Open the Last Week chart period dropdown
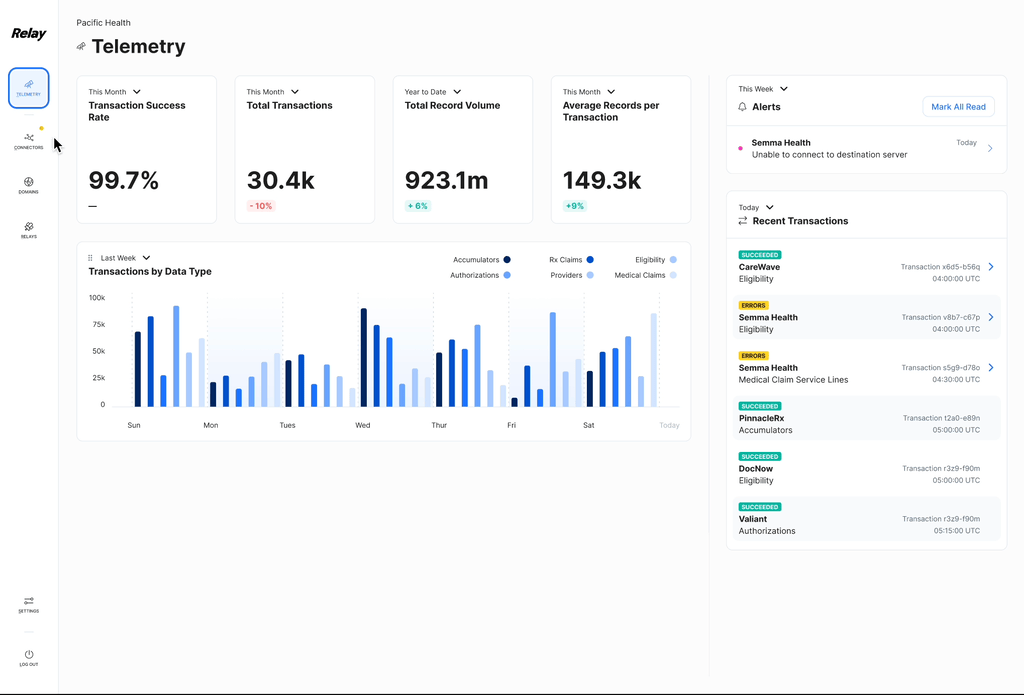1024x695 pixels. tap(125, 258)
